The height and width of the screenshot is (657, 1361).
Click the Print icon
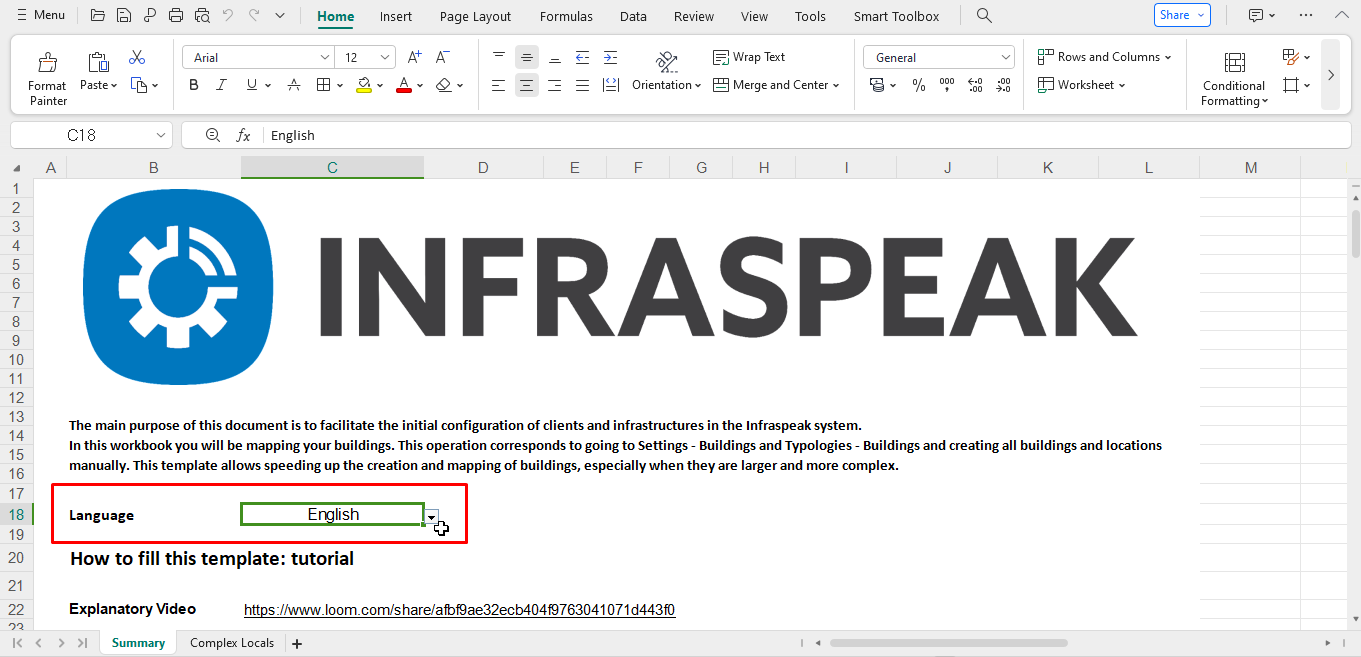tap(176, 15)
